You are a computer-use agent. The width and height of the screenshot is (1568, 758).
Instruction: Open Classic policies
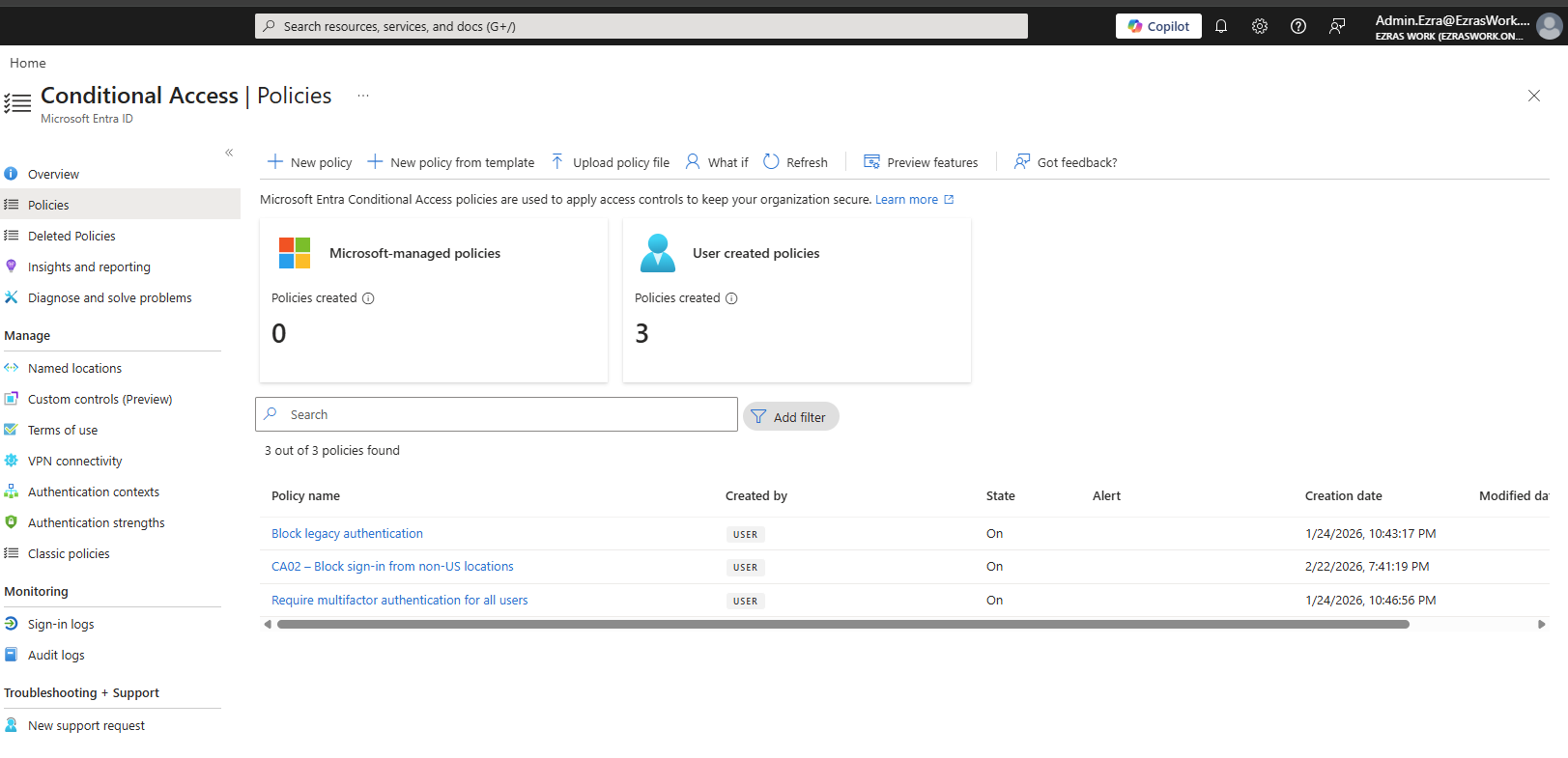pyautogui.click(x=69, y=553)
